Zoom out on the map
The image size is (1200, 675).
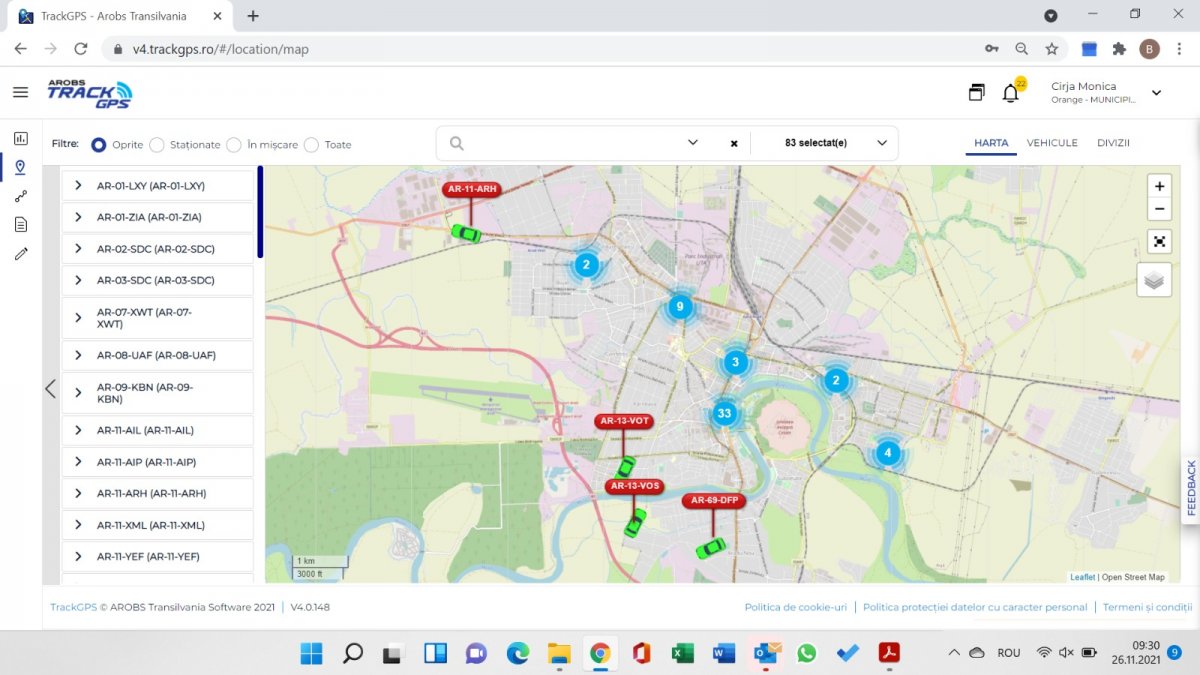coord(1159,209)
